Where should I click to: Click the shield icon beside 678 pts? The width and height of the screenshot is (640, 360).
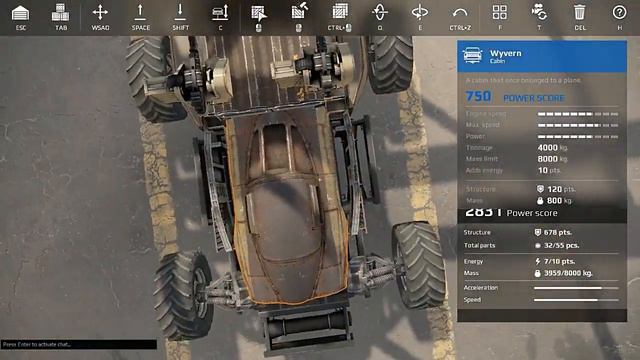[x=538, y=232]
